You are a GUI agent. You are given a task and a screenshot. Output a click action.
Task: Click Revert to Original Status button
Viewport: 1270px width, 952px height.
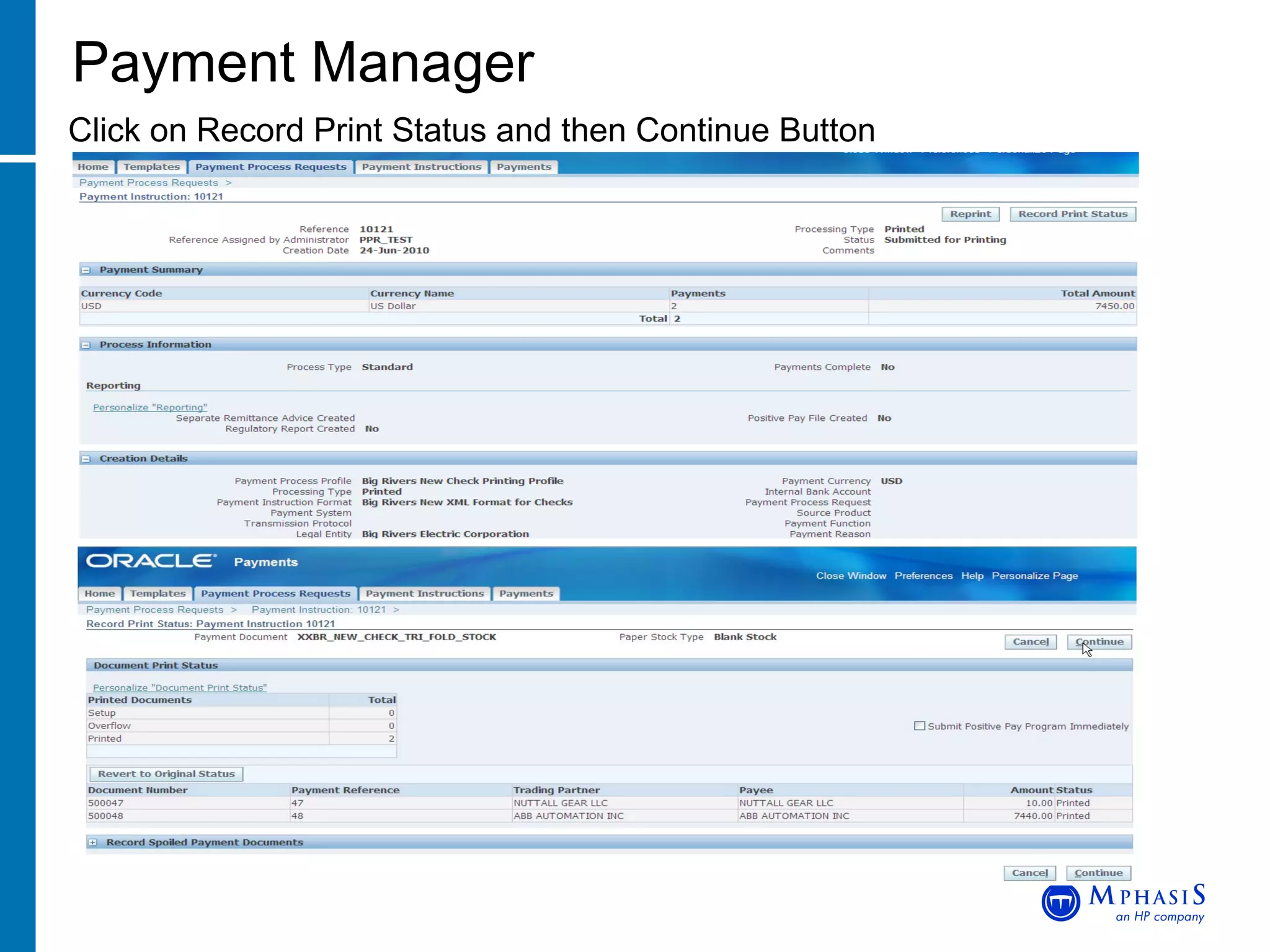point(166,774)
